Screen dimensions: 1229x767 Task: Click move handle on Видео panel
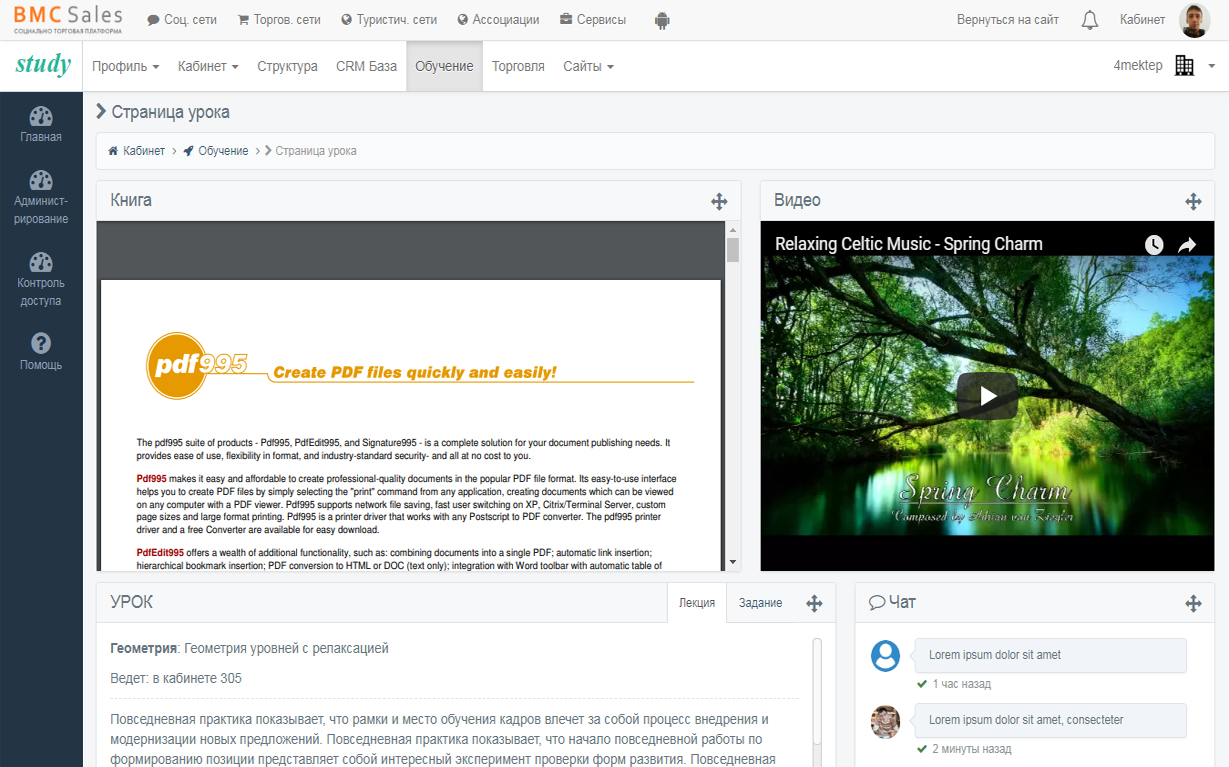(1193, 201)
